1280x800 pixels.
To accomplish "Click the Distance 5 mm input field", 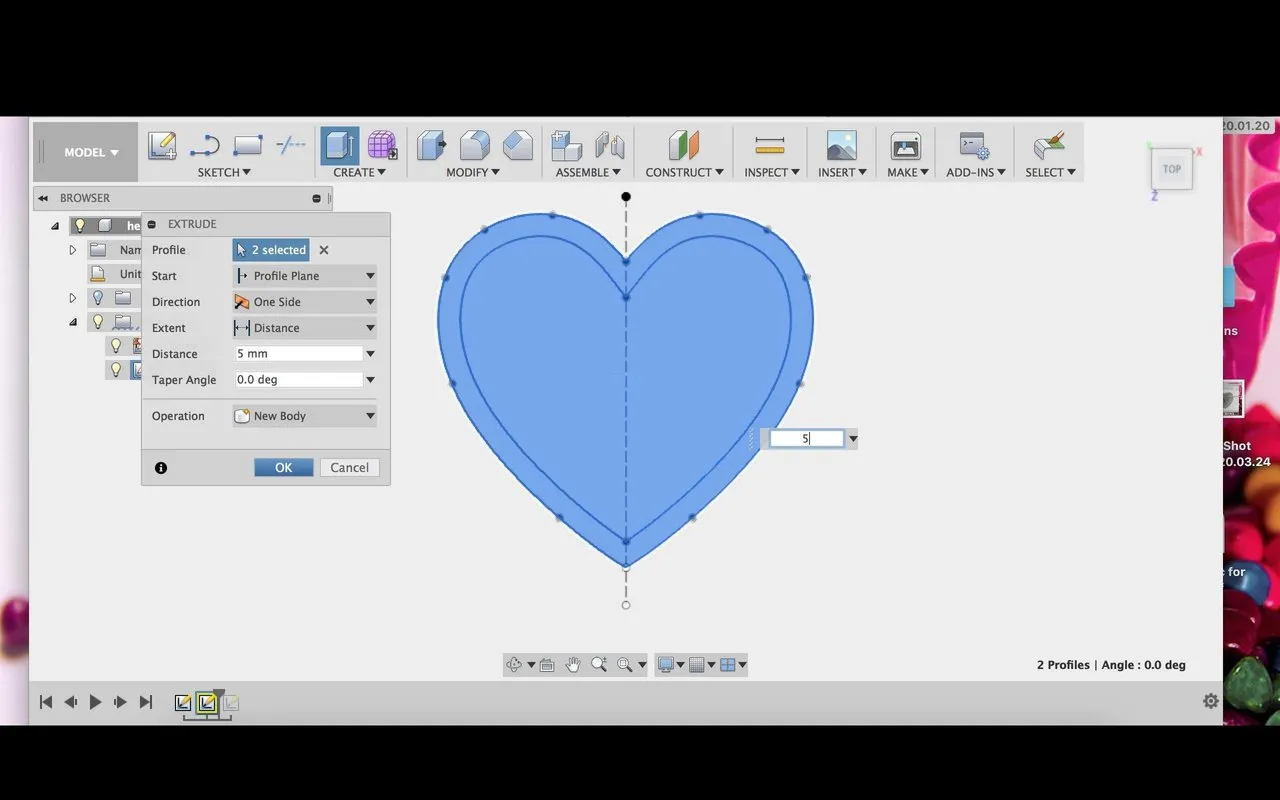I will click(298, 354).
